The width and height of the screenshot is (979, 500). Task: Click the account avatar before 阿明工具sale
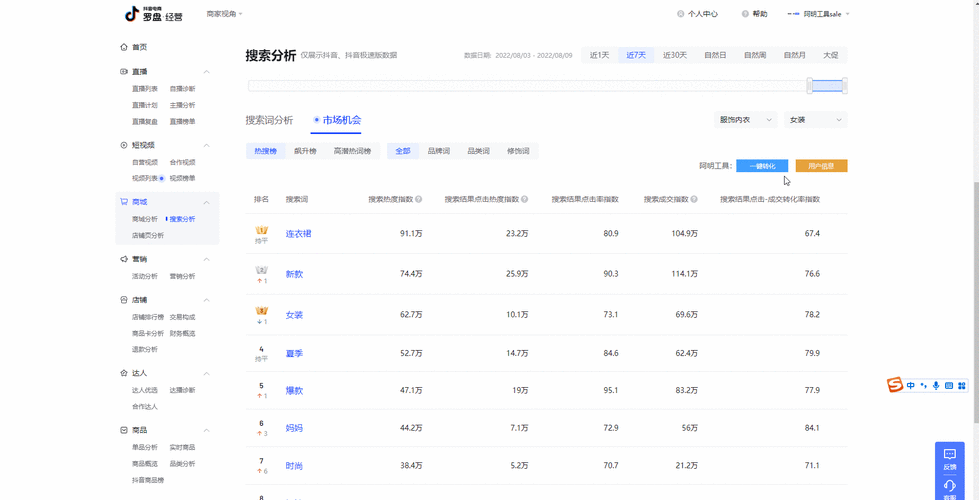(794, 14)
